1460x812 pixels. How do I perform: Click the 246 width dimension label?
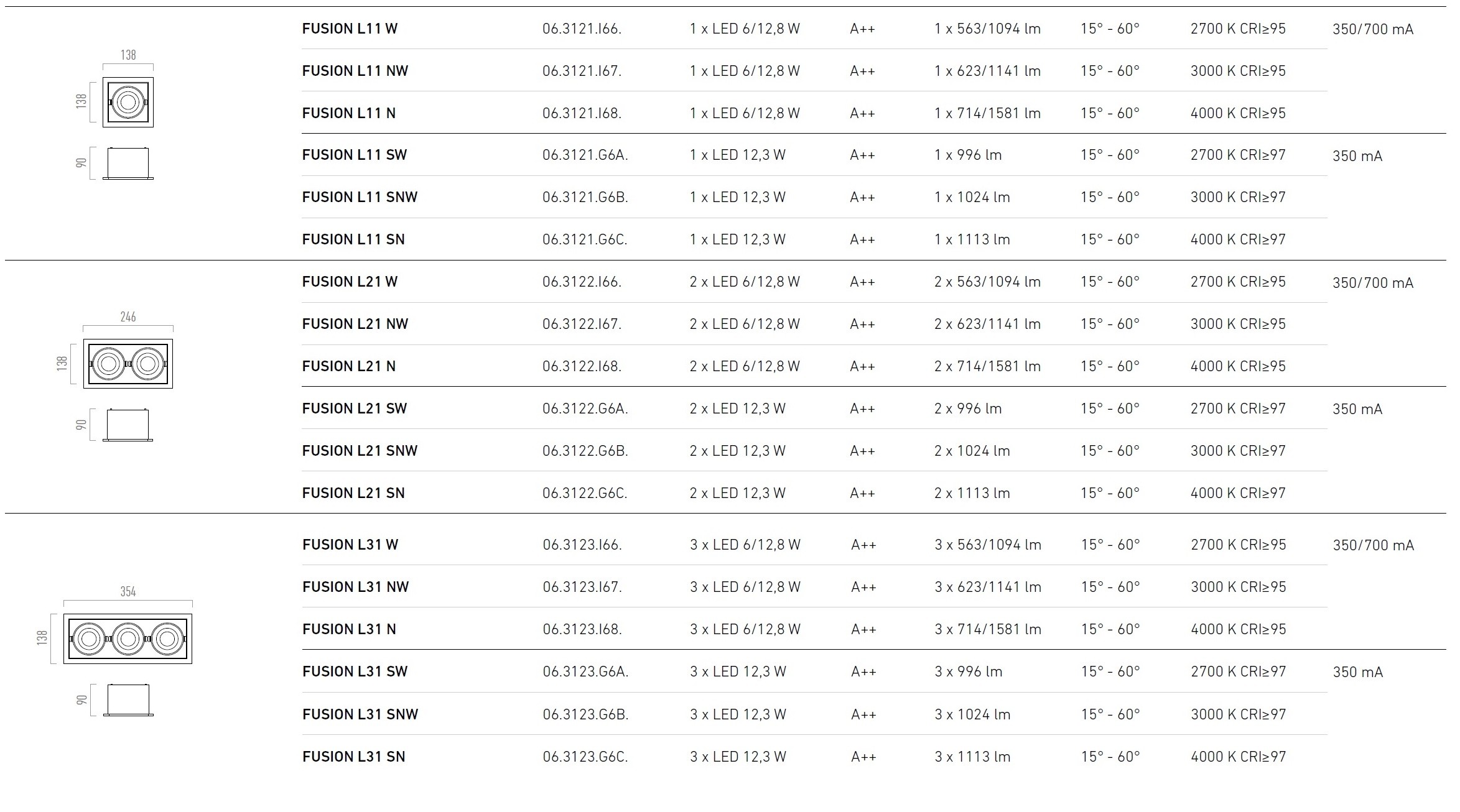point(128,317)
